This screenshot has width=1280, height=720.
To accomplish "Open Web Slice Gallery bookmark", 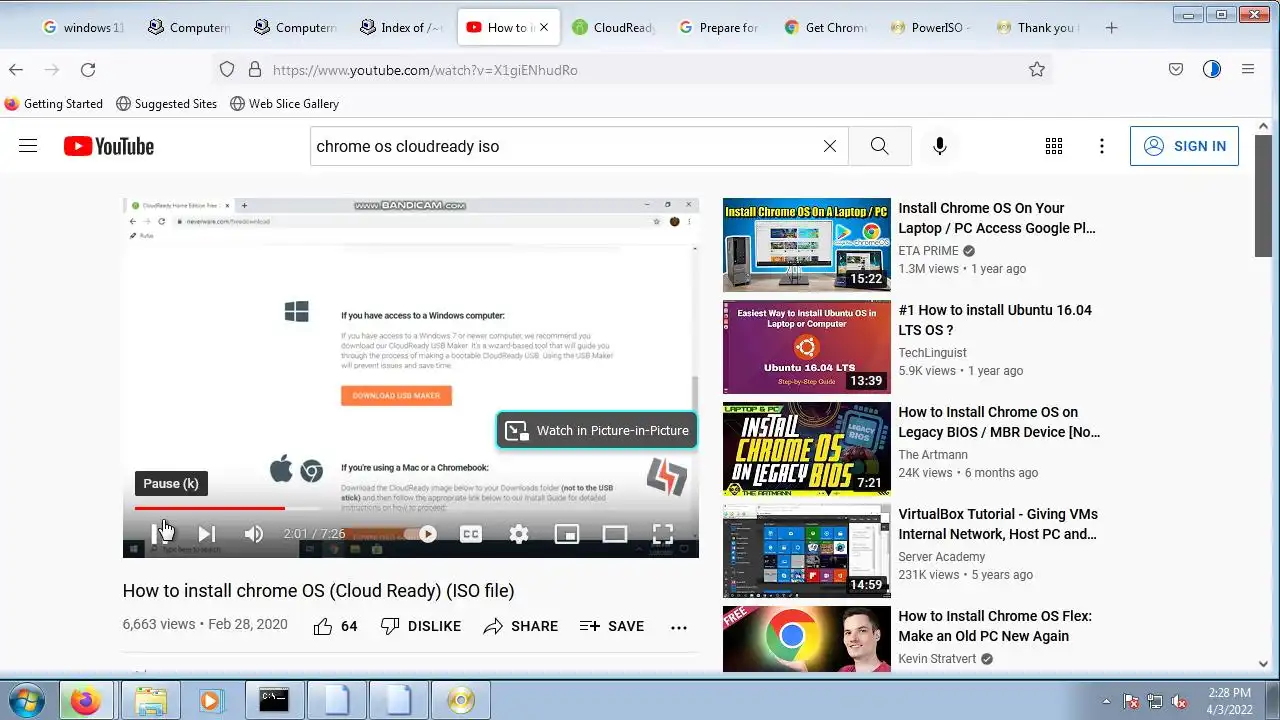I will pyautogui.click(x=284, y=103).
